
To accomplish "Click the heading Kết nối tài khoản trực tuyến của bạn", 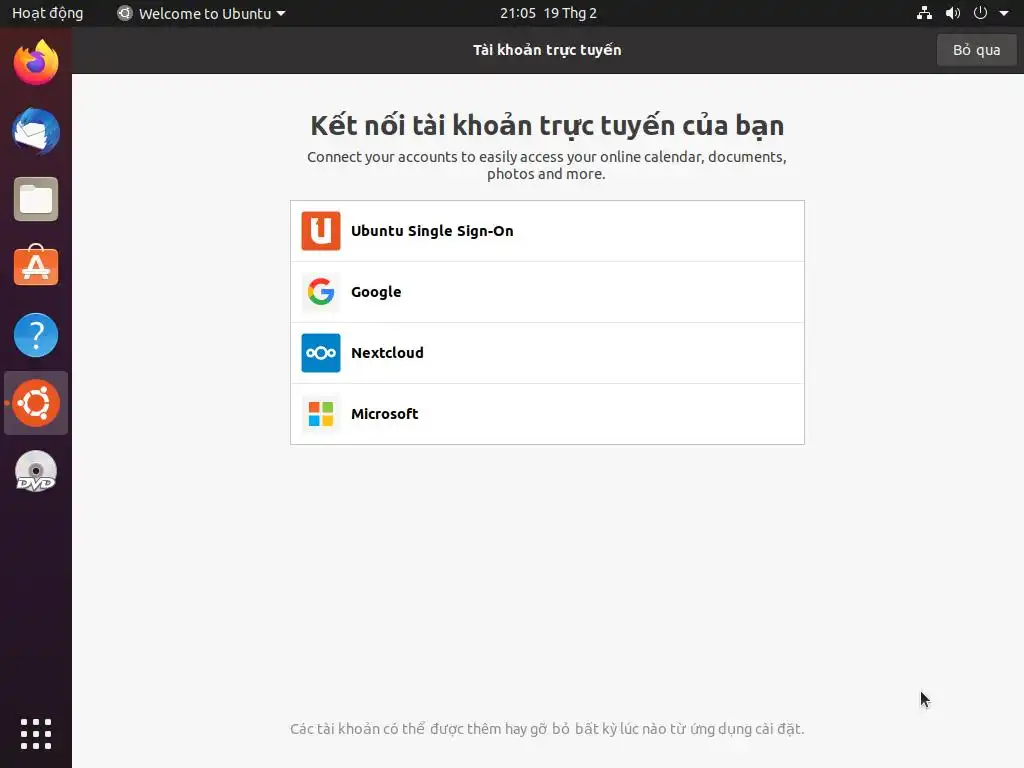I will click(547, 125).
